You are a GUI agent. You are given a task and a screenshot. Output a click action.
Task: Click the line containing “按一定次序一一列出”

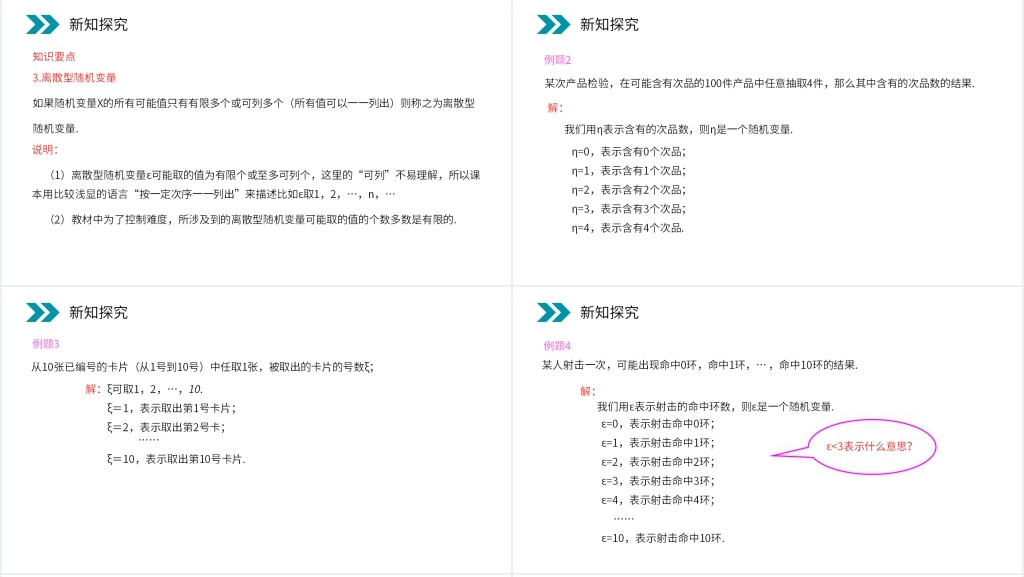coord(214,194)
